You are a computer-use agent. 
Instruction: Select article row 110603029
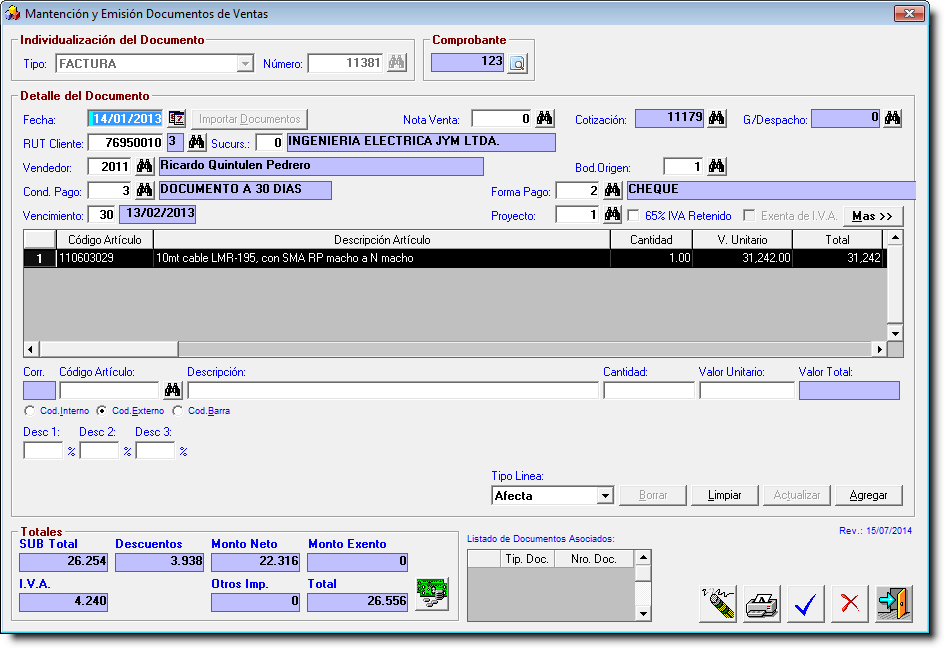(x=455, y=258)
